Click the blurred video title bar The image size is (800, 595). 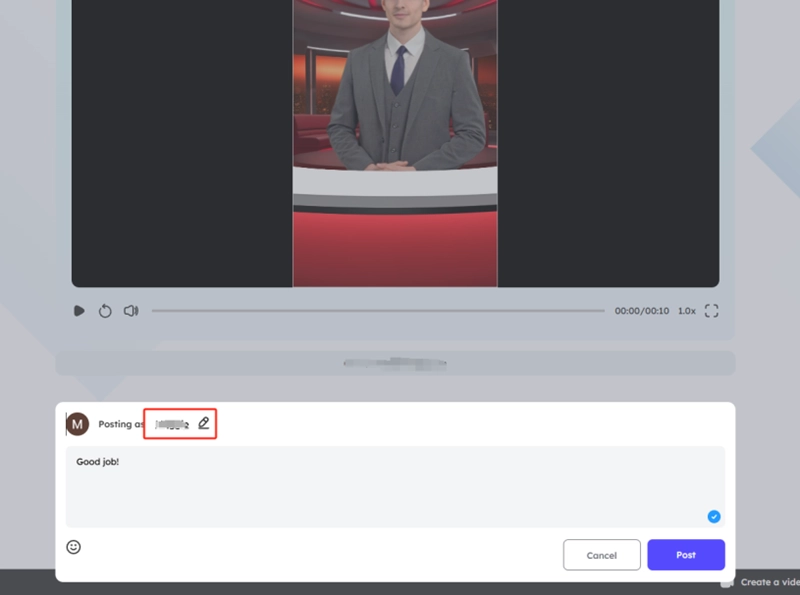(395, 362)
